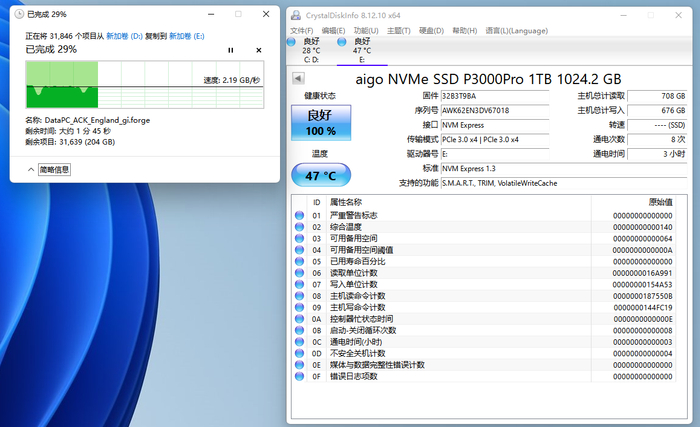Click the file name DataPC_ACK_England_gi.forge
Image resolution: width=700 pixels, height=427 pixels.
point(97,120)
